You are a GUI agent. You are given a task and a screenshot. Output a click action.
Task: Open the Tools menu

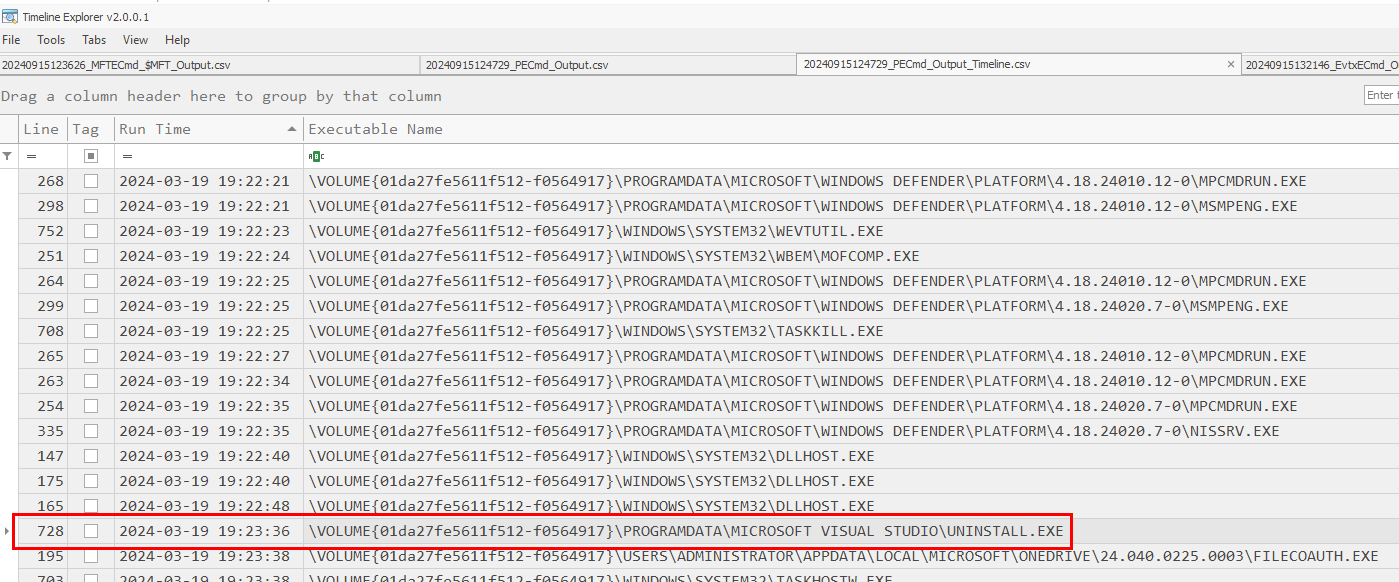pos(51,40)
